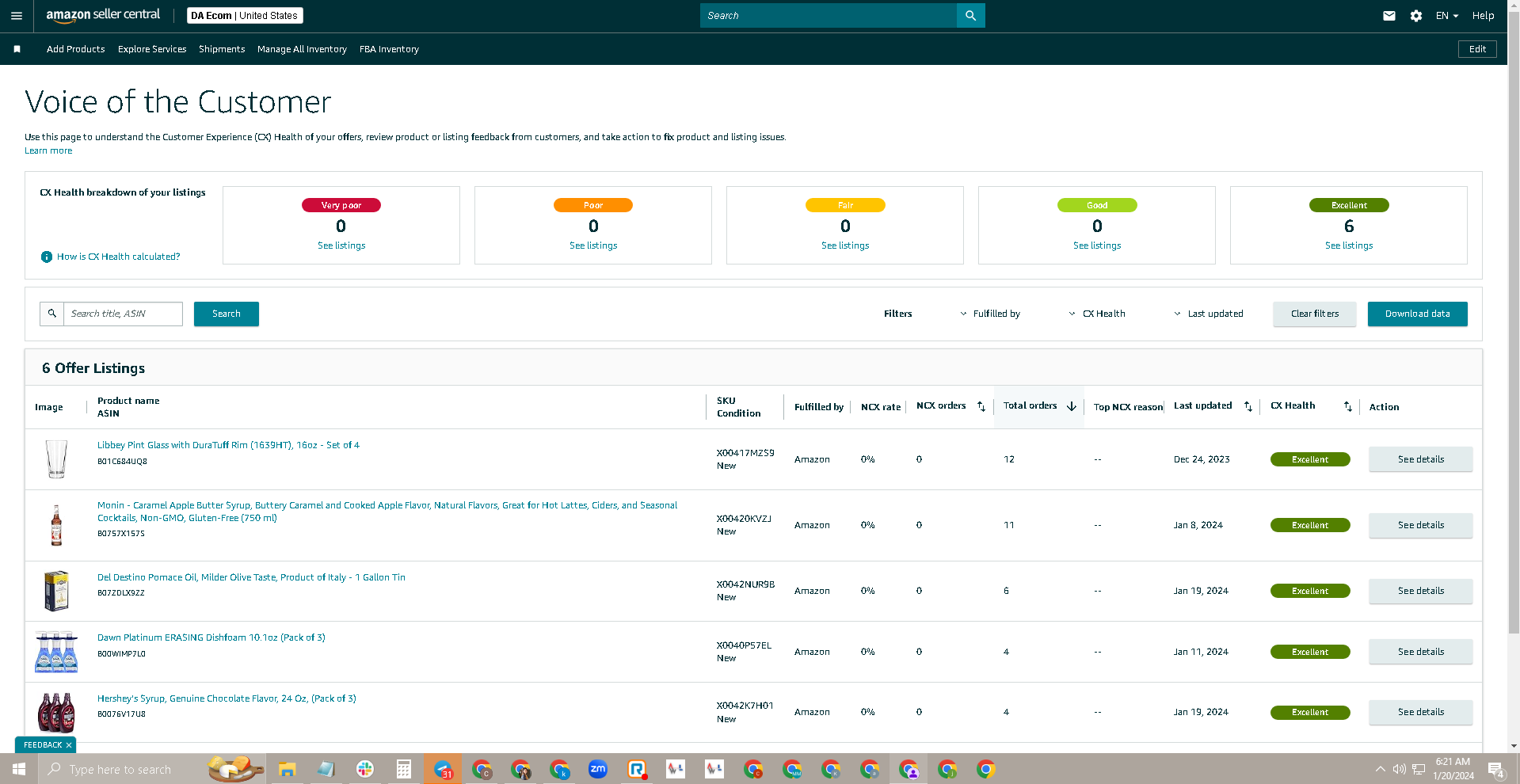Open Monin Caramel Apple Butter Syrup link

387,512
